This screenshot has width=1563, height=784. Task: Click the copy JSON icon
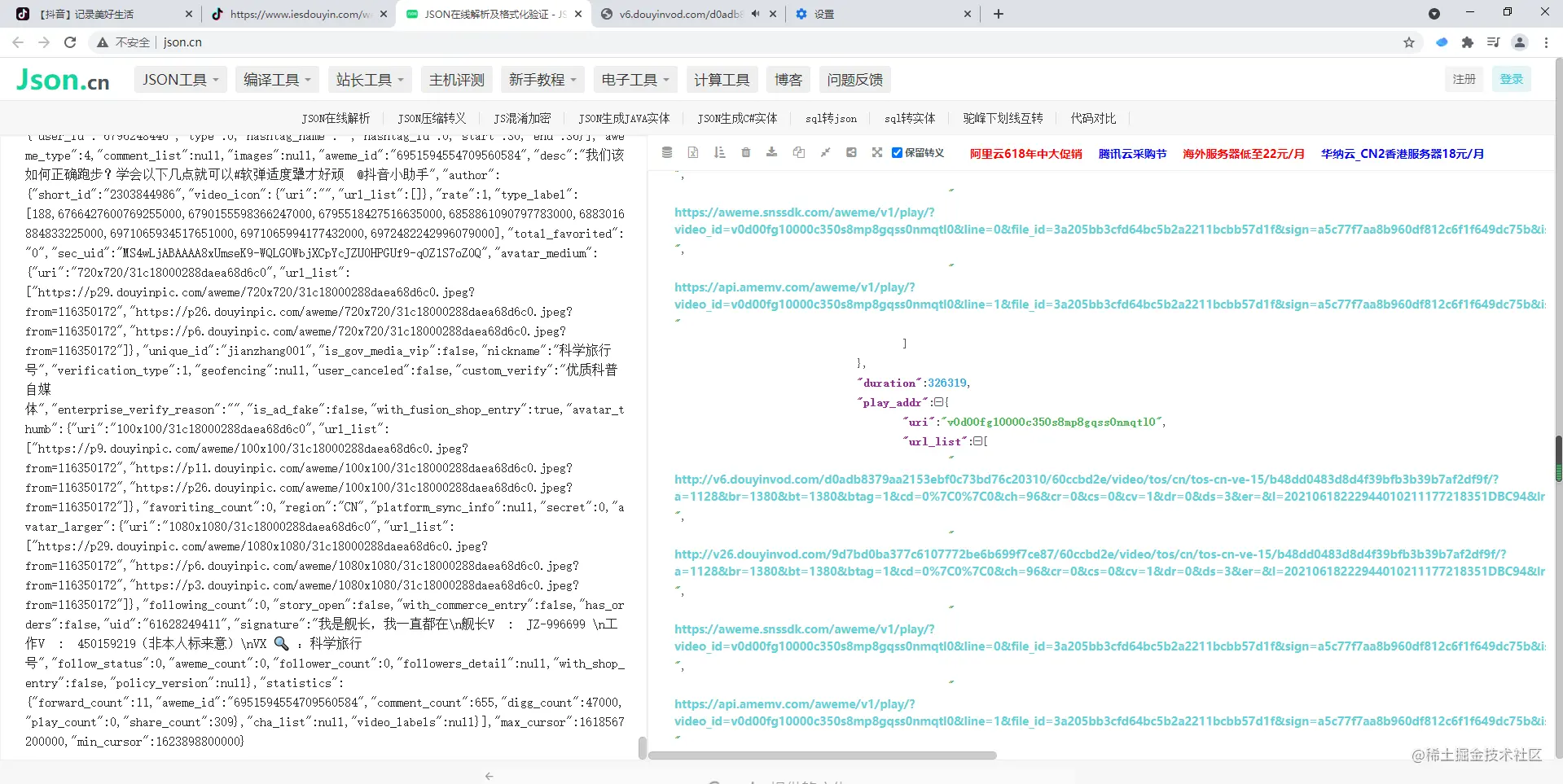(798, 152)
